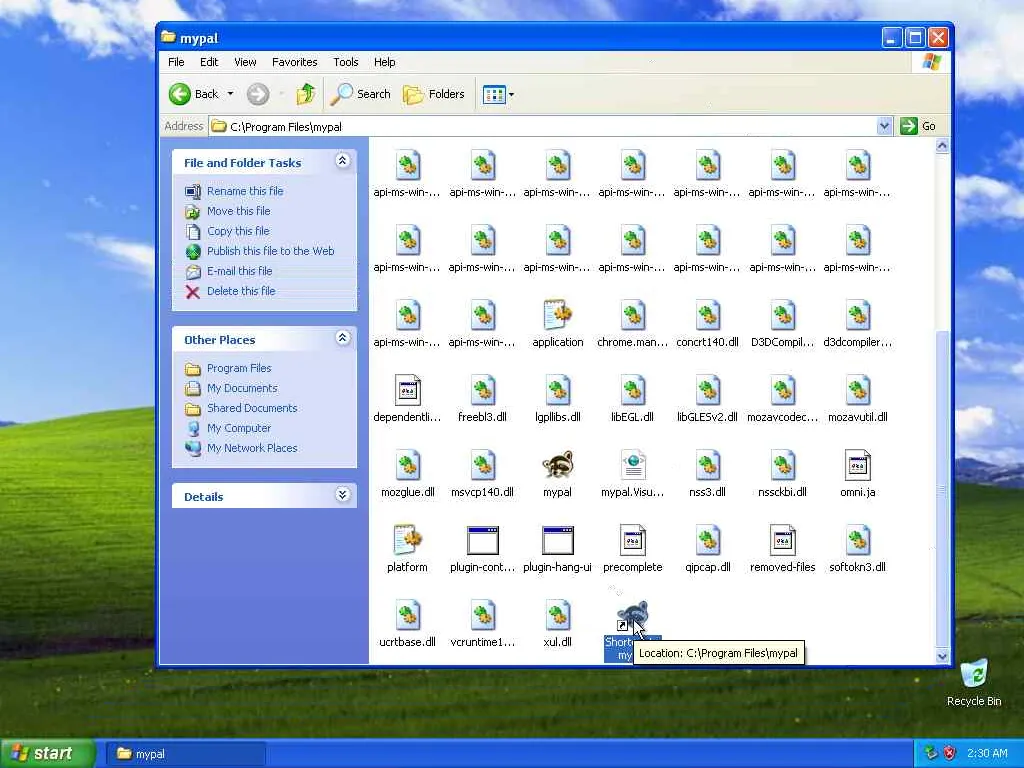
Task: Open the Tools menu
Action: [345, 62]
